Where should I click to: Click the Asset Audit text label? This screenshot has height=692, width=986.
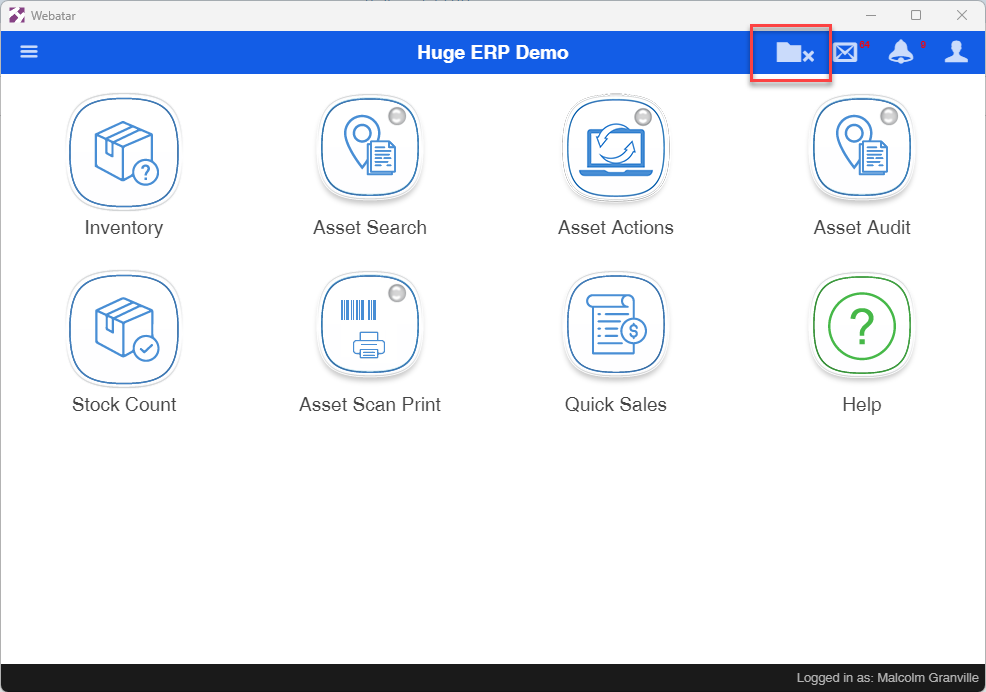[x=862, y=228]
